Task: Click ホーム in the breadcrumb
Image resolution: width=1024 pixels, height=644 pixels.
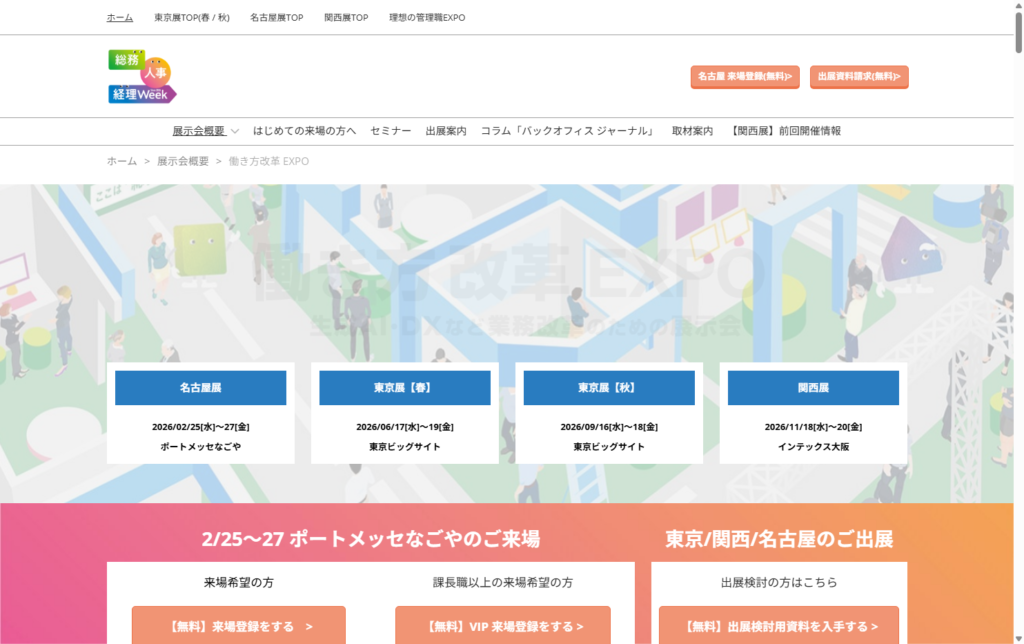Action: pyautogui.click(x=122, y=161)
